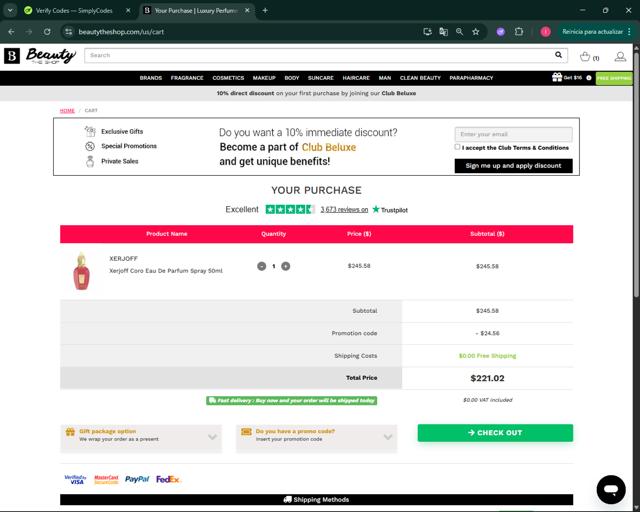Click the Fast delivery green banner
Screen dimensions: 640x512
click(x=291, y=401)
